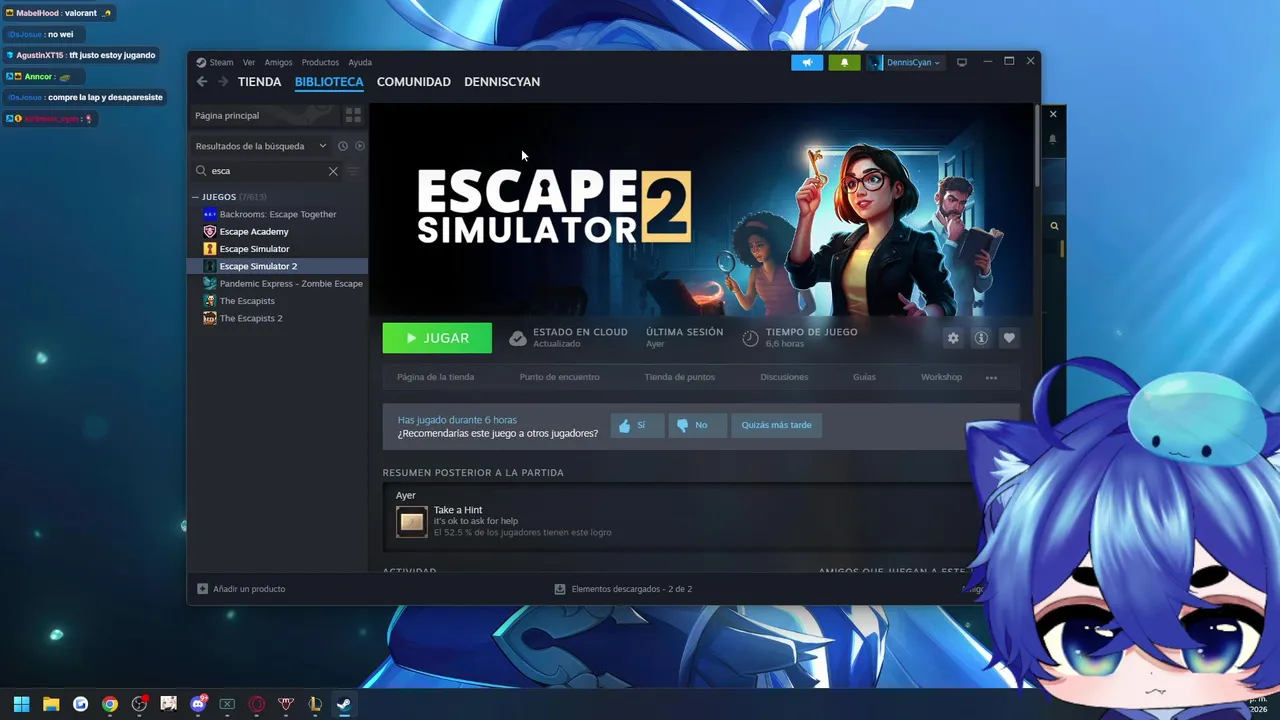Click the thumbs-up Sí button
This screenshot has height=720, width=1280.
pos(637,425)
